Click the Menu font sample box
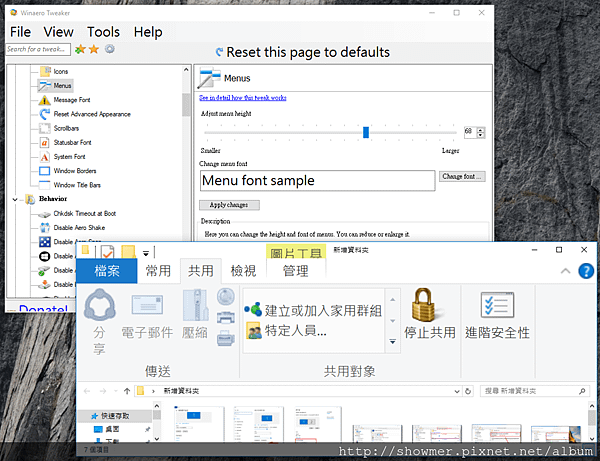600x461 pixels. [x=317, y=181]
